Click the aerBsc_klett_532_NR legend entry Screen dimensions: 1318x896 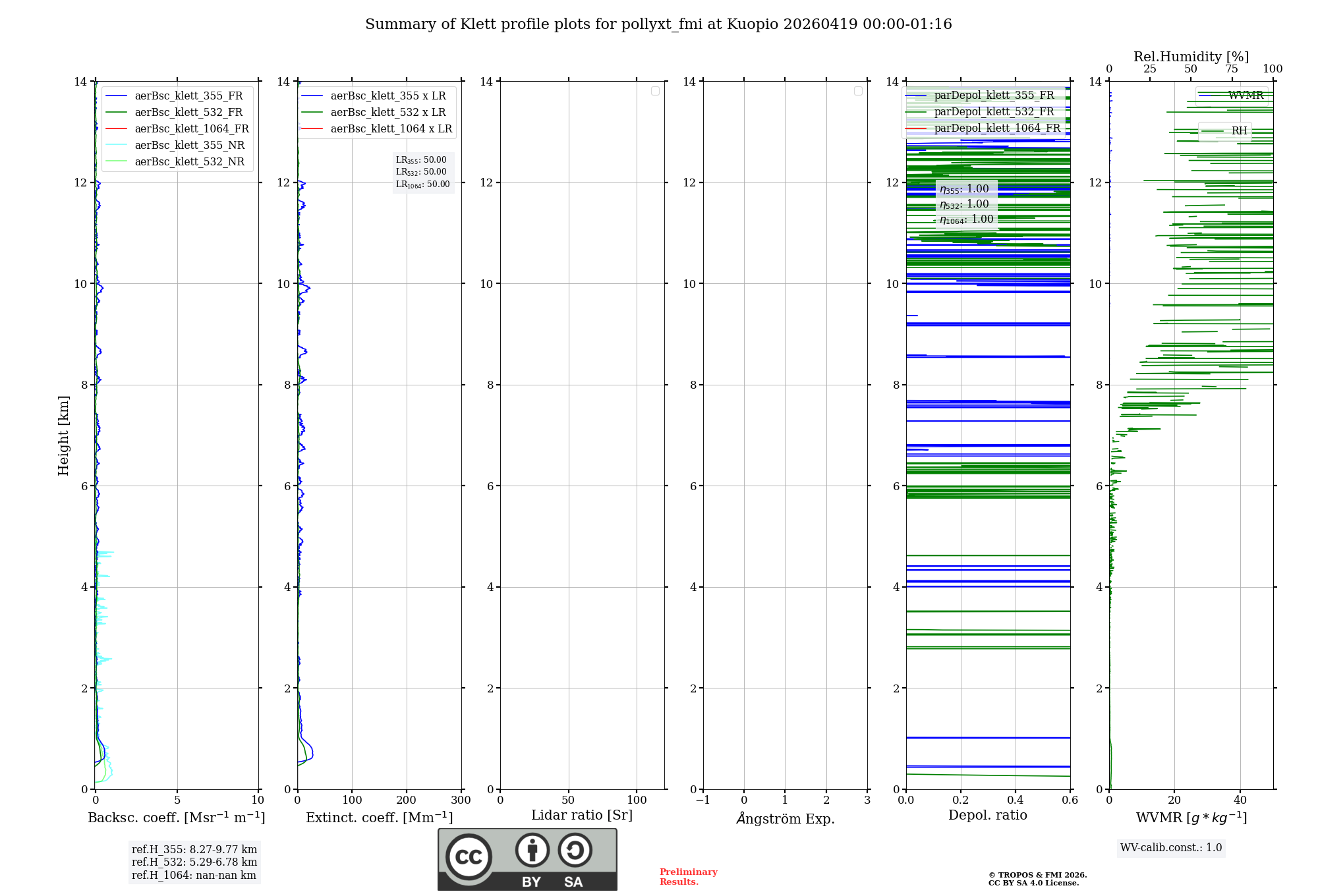pyautogui.click(x=189, y=161)
